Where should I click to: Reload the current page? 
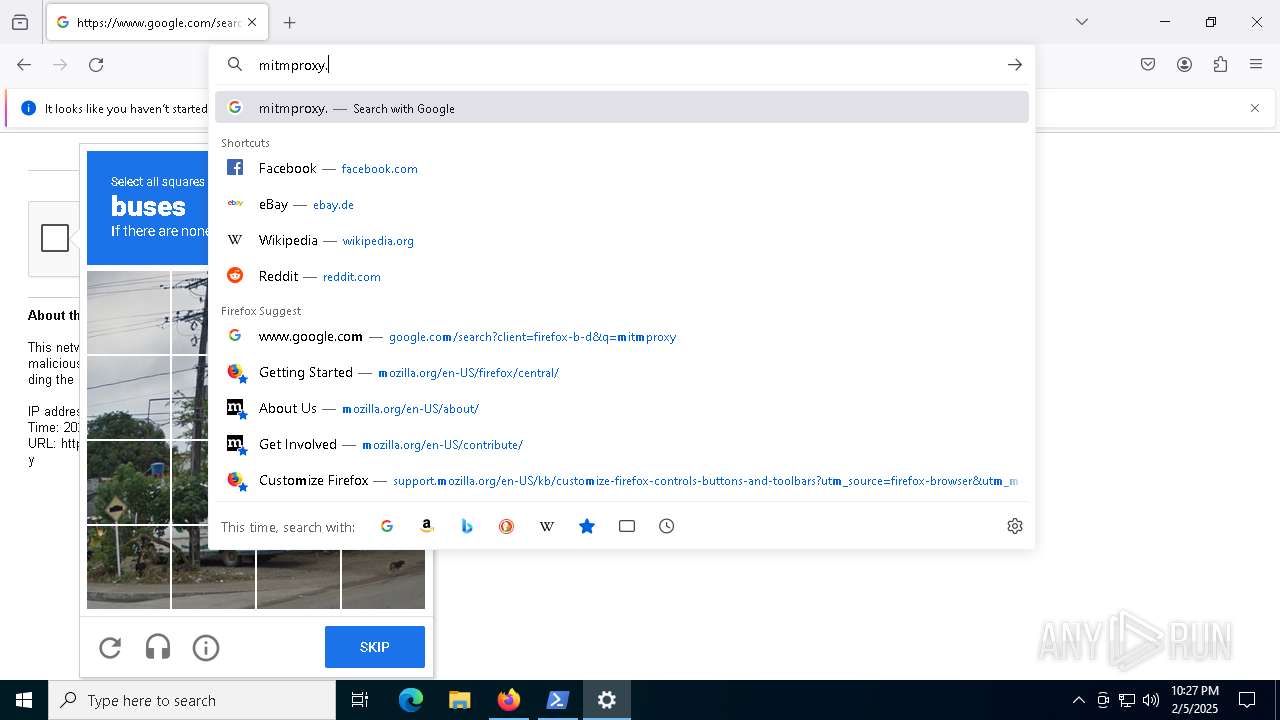[96, 65]
